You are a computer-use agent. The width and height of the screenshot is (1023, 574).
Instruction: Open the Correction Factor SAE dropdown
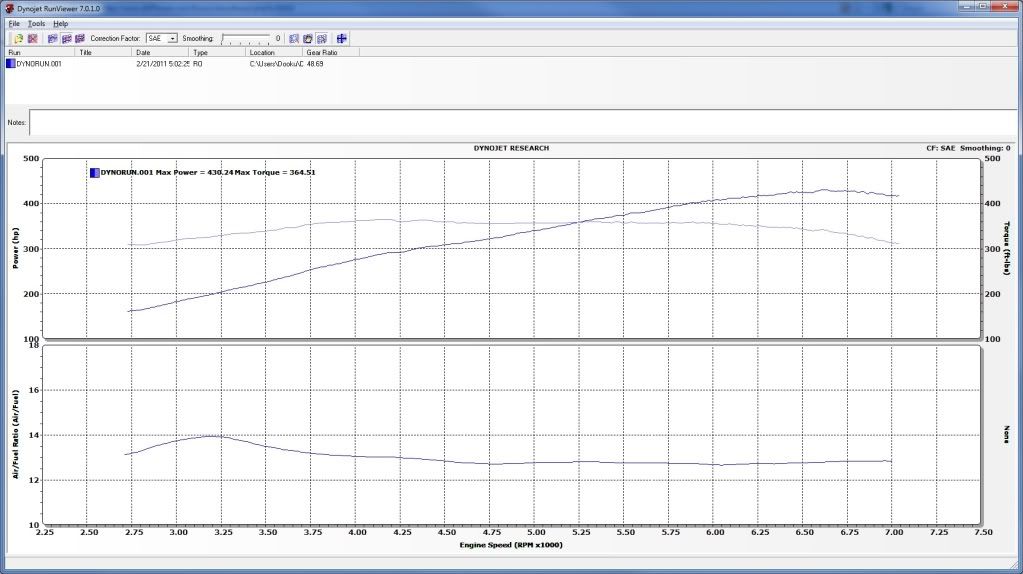pos(172,38)
